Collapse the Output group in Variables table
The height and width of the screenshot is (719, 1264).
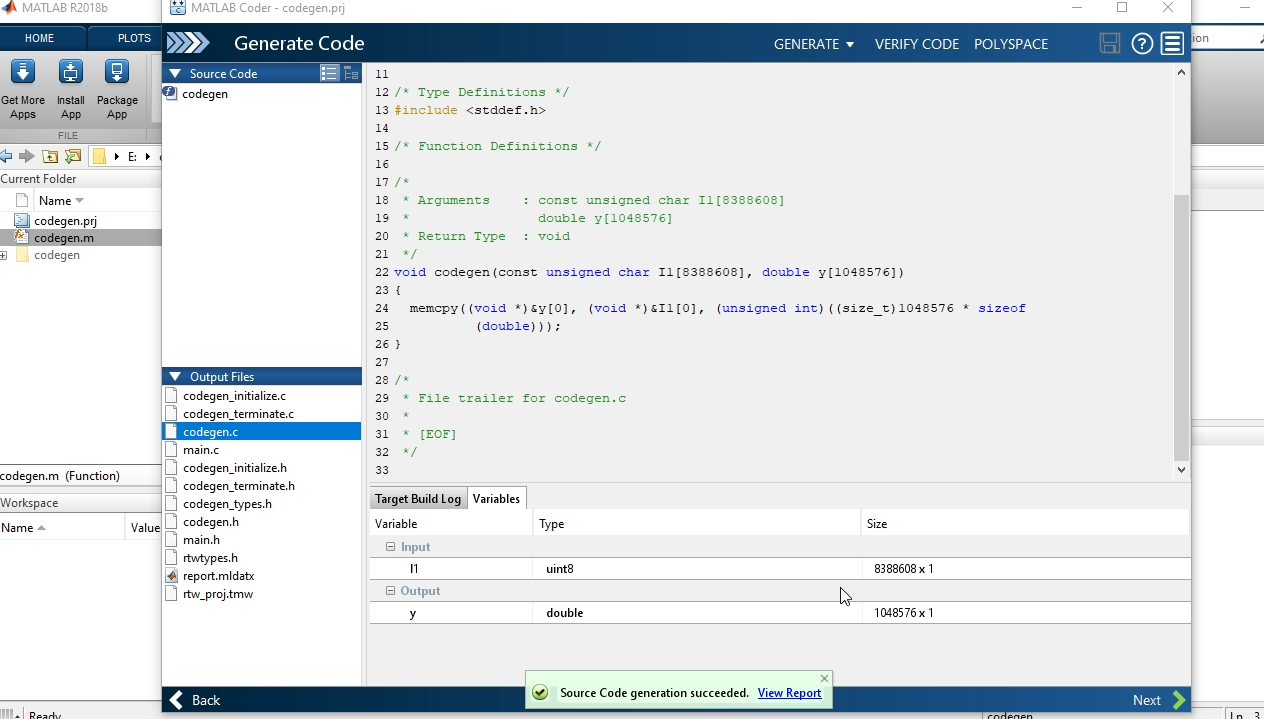point(389,590)
